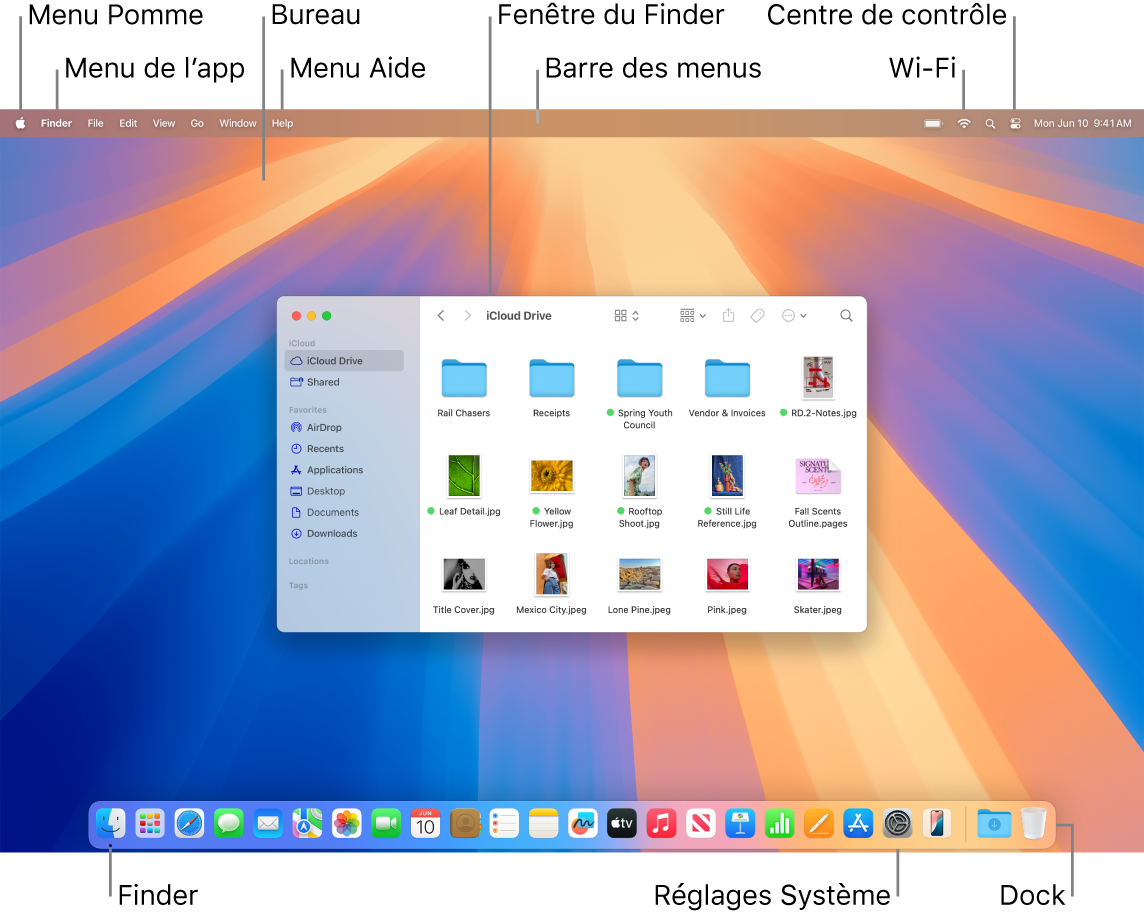
Task: Open the grouping options dropdown in Finder
Action: click(691, 315)
